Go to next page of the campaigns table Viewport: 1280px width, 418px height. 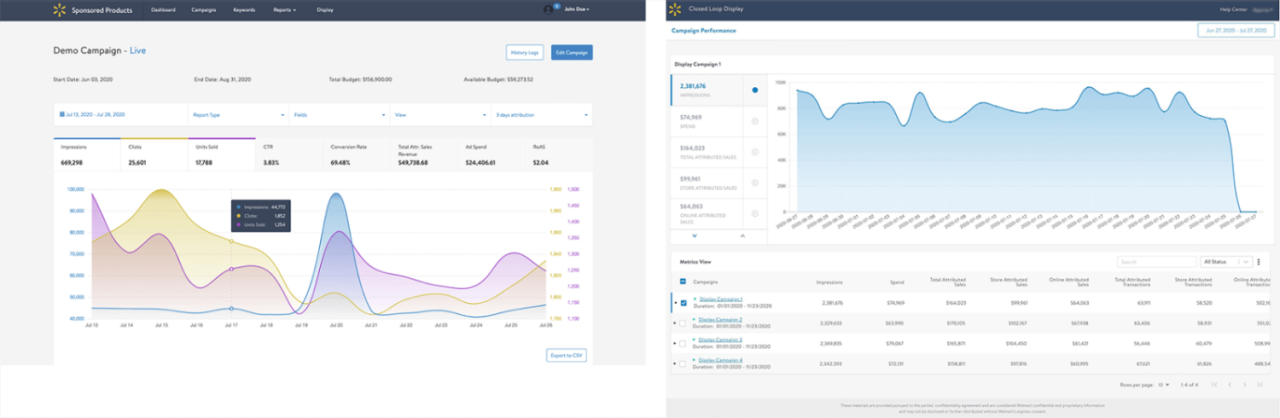pos(1245,385)
